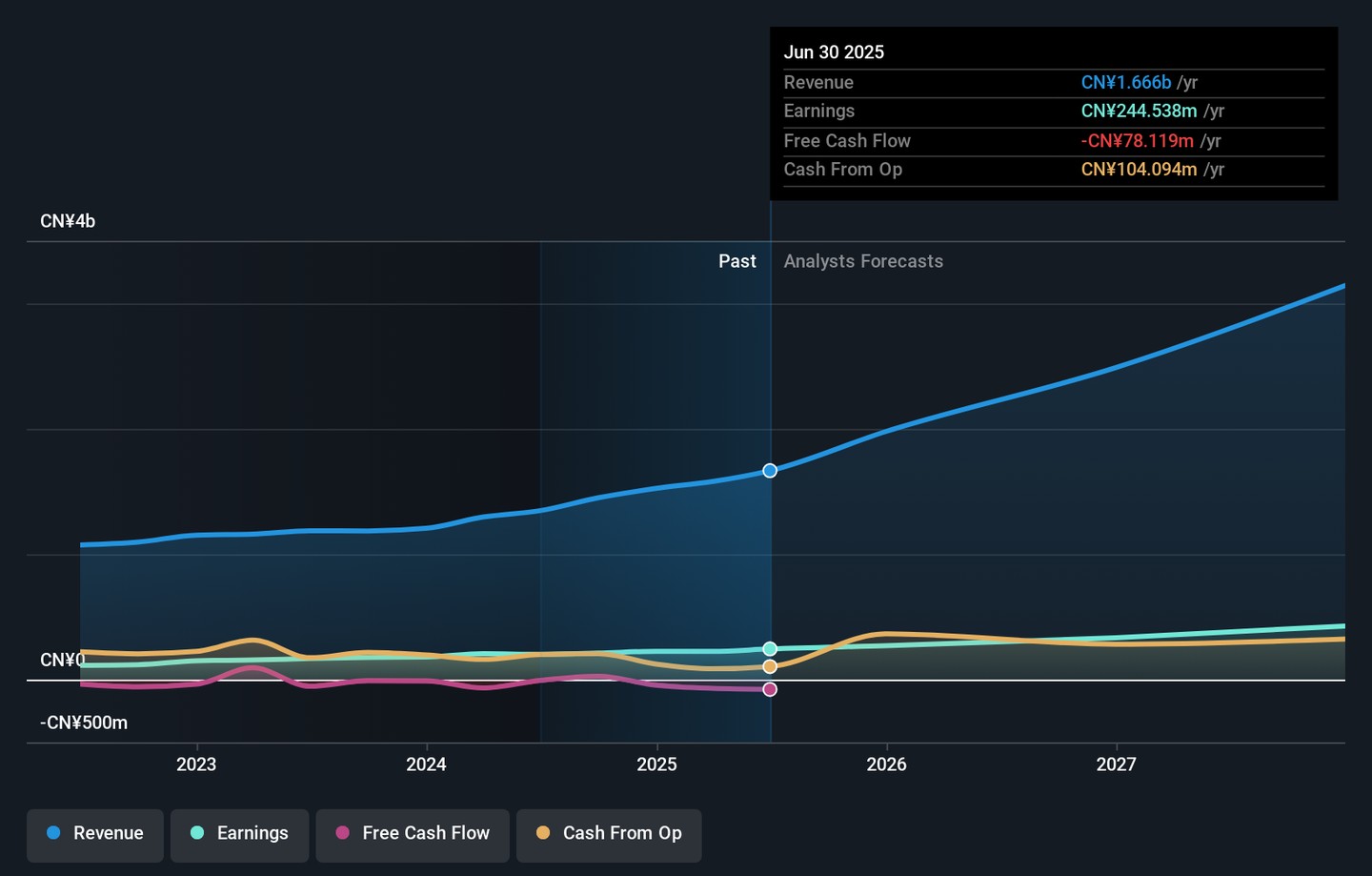This screenshot has width=1372, height=876.
Task: Click the CN¥4b y-axis label
Action: [x=68, y=221]
